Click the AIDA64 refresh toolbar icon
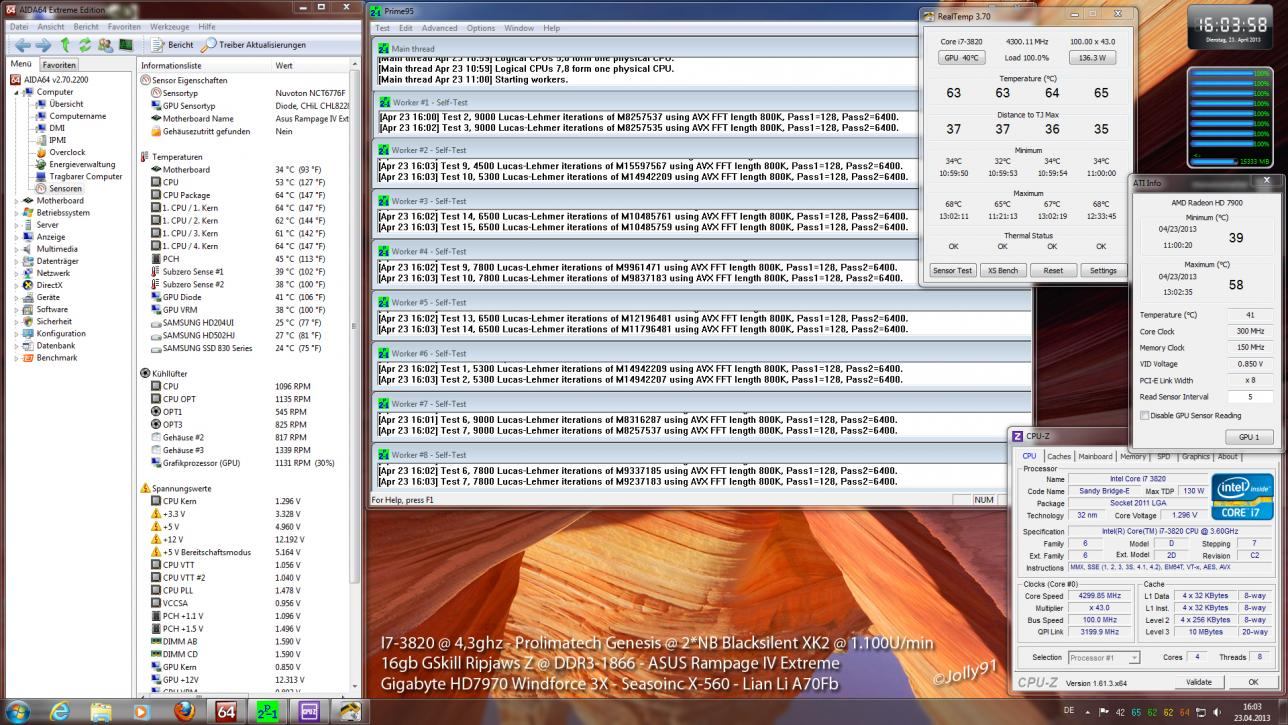Screen dimensions: 1288x725 pyautogui.click(x=85, y=45)
